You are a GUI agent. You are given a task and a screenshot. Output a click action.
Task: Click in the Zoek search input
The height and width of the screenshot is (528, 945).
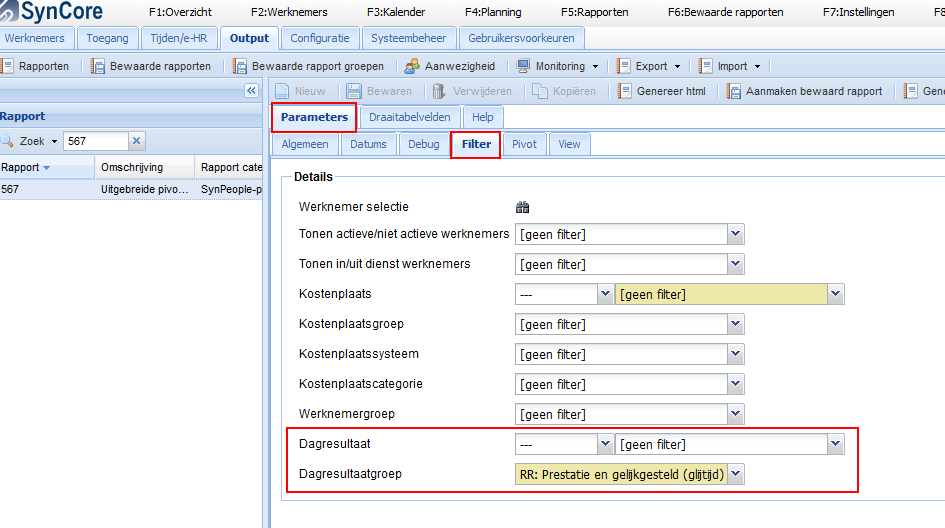click(95, 141)
